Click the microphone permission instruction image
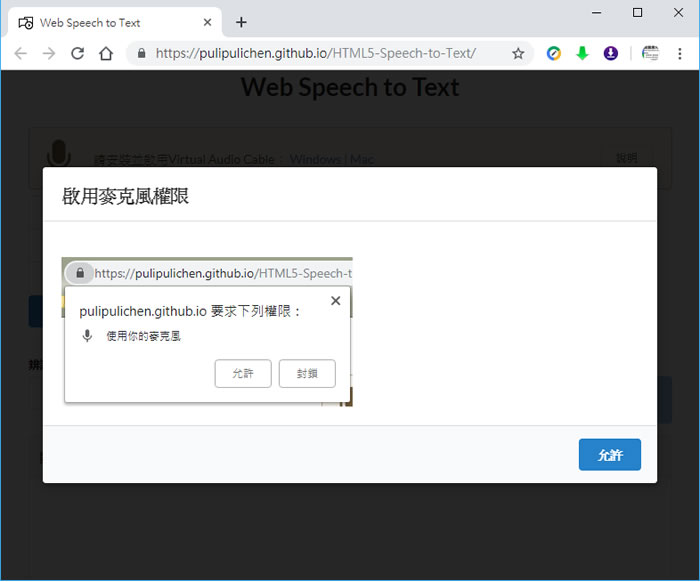The height and width of the screenshot is (582, 700). pyautogui.click(x=207, y=332)
